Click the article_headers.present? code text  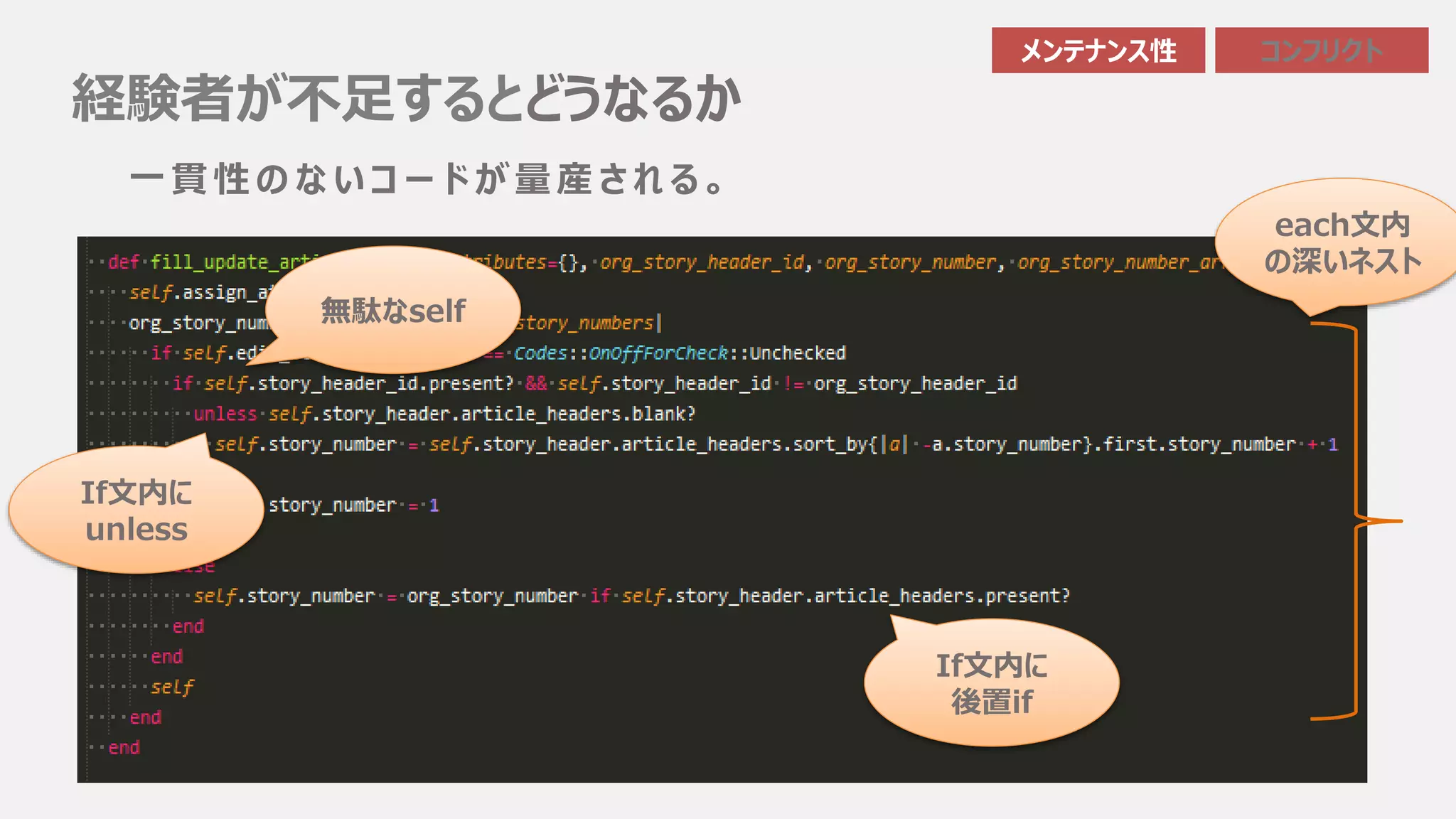(941, 596)
